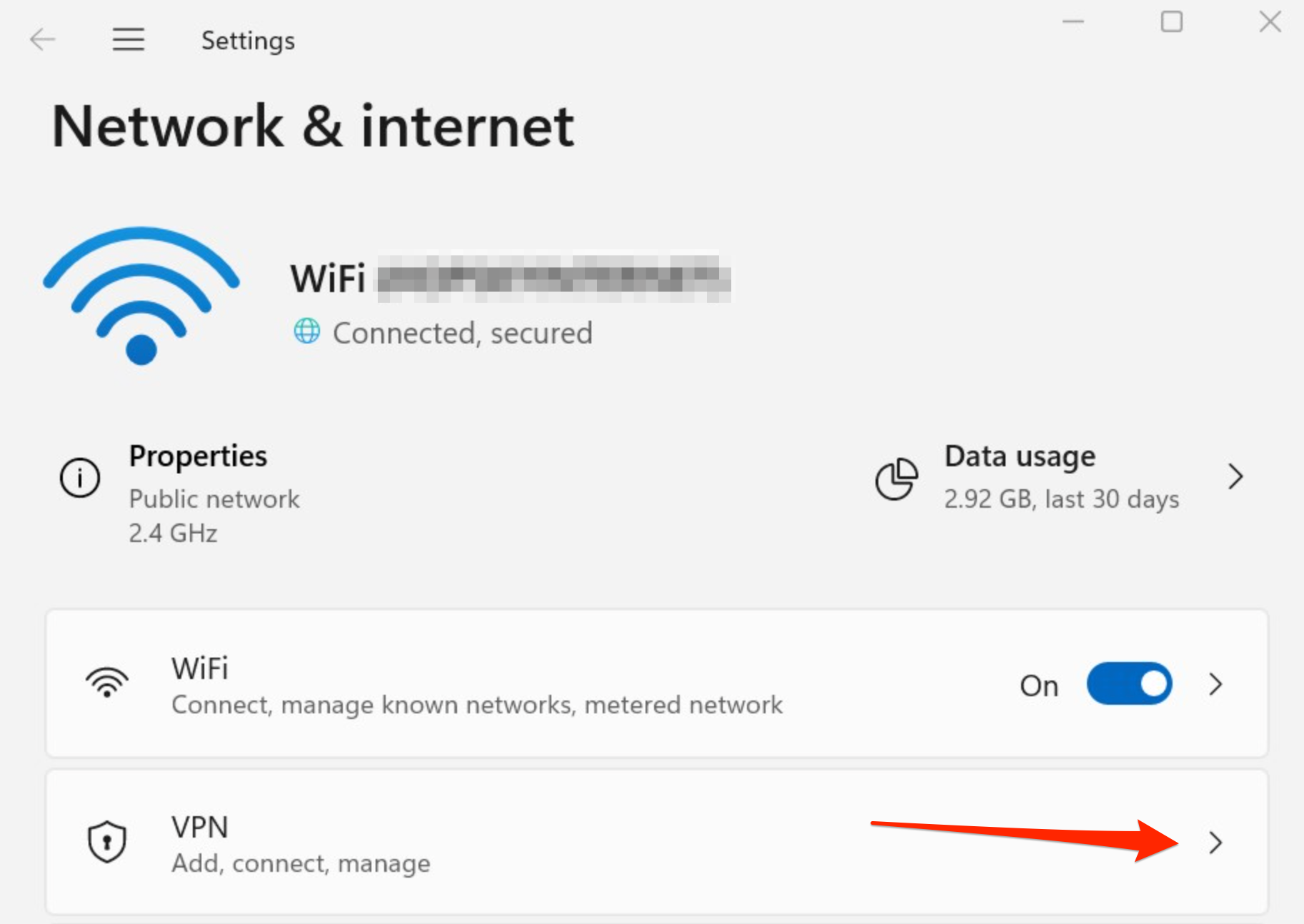Select the VPN Add, connect, manage row

pyautogui.click(x=657, y=843)
